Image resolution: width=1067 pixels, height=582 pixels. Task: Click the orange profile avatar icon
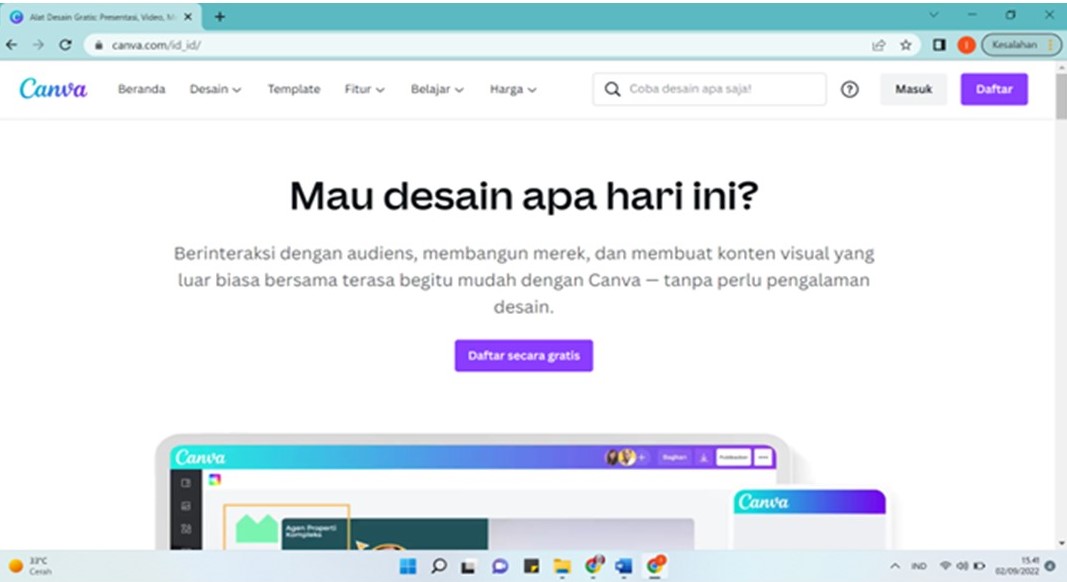point(966,45)
